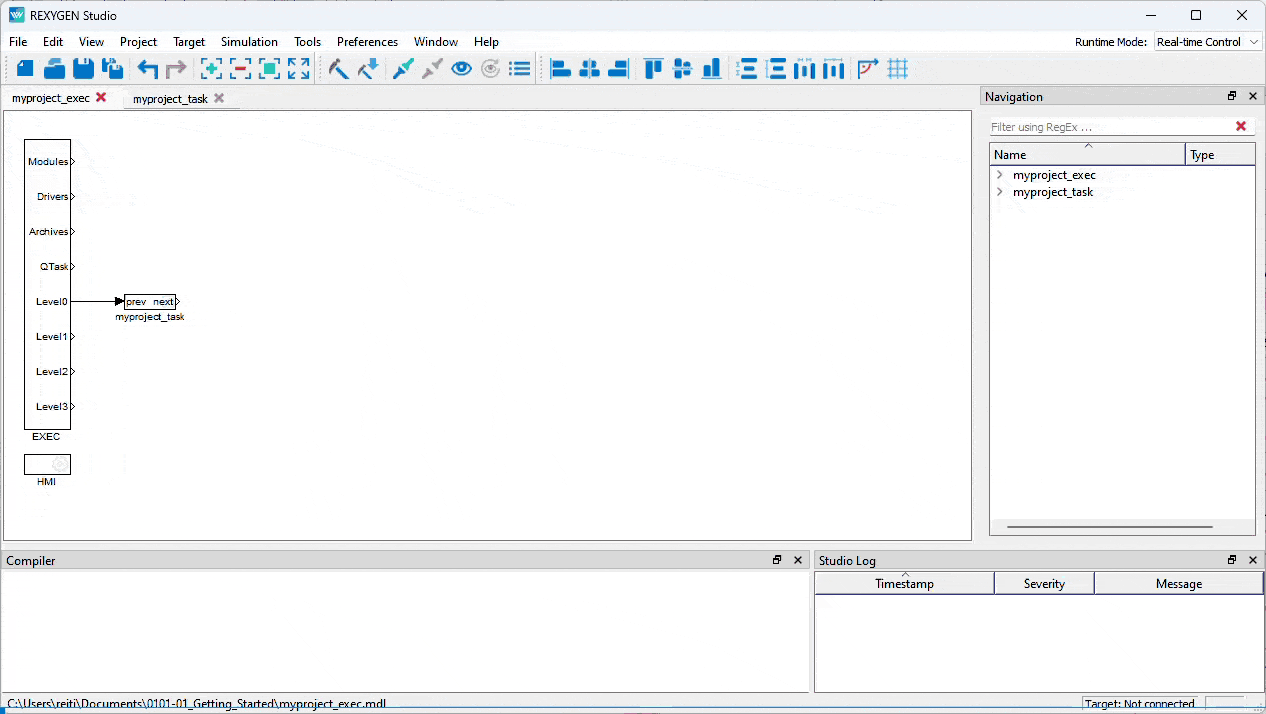This screenshot has width=1266, height=714.
Task: Click the second horizontal spacing icon
Action: 834,69
